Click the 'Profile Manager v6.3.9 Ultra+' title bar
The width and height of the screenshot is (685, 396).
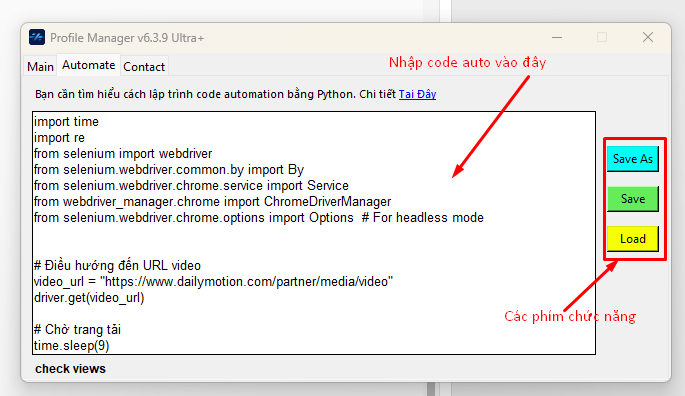point(127,38)
